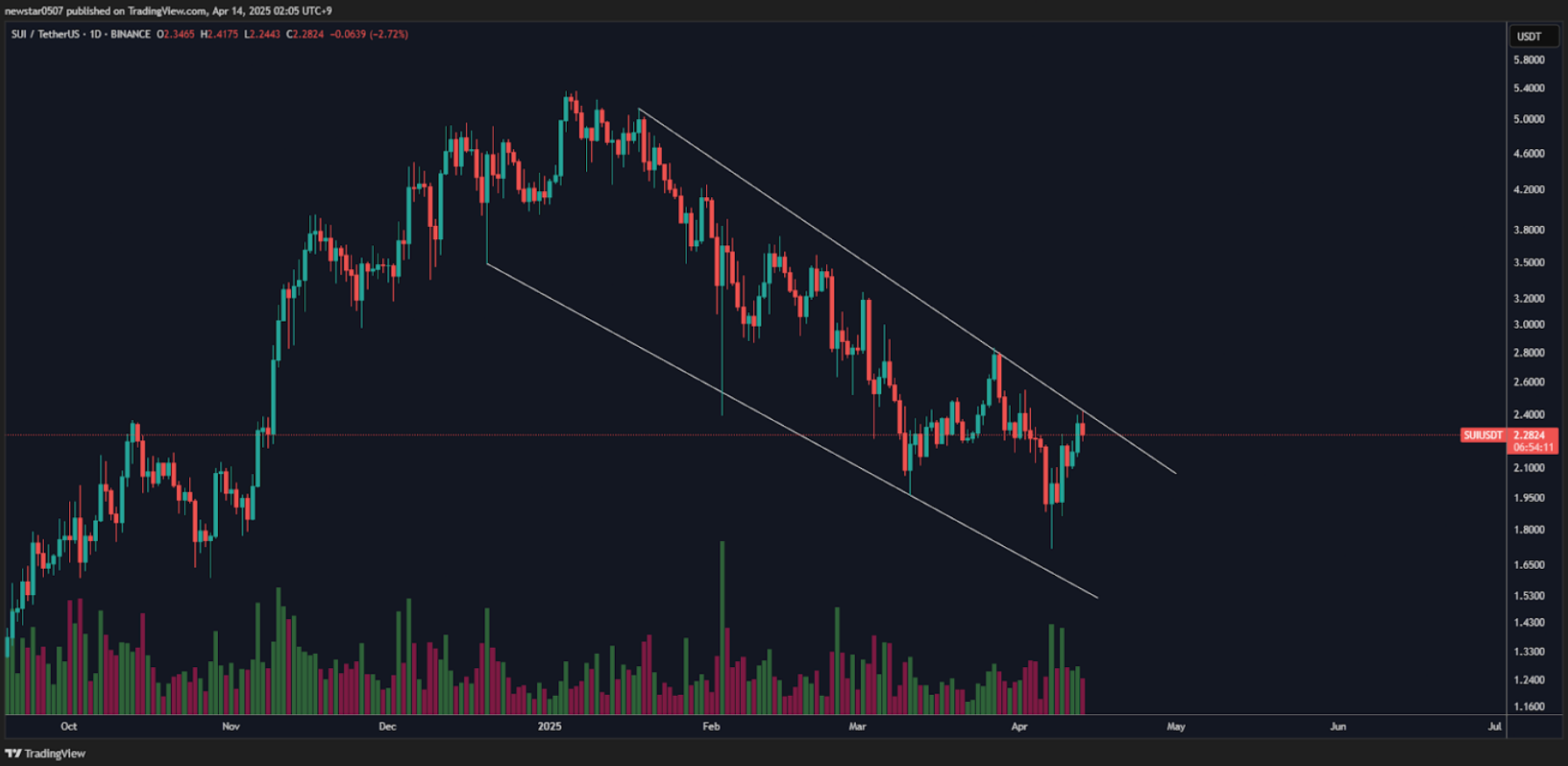Click the -0.0639 (-2.72%) change value
Screen dimensions: 1568x766
click(369, 34)
